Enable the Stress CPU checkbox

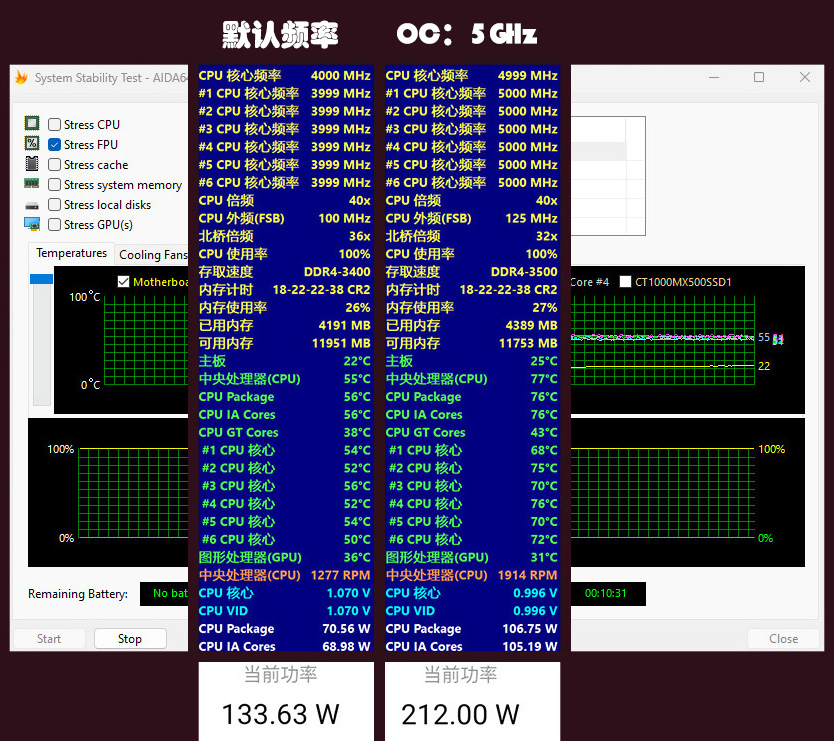(x=55, y=124)
